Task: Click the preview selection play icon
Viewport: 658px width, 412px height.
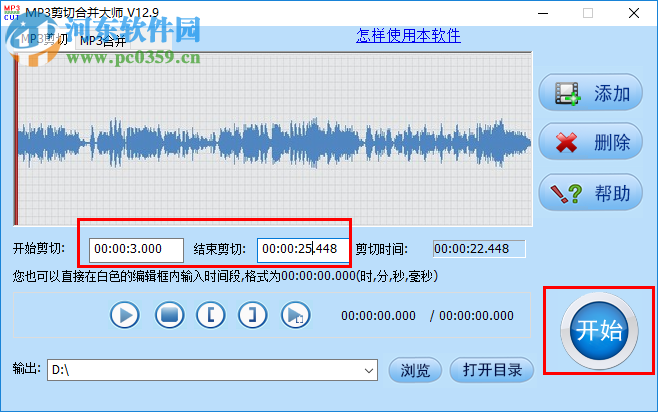Action: pos(296,315)
